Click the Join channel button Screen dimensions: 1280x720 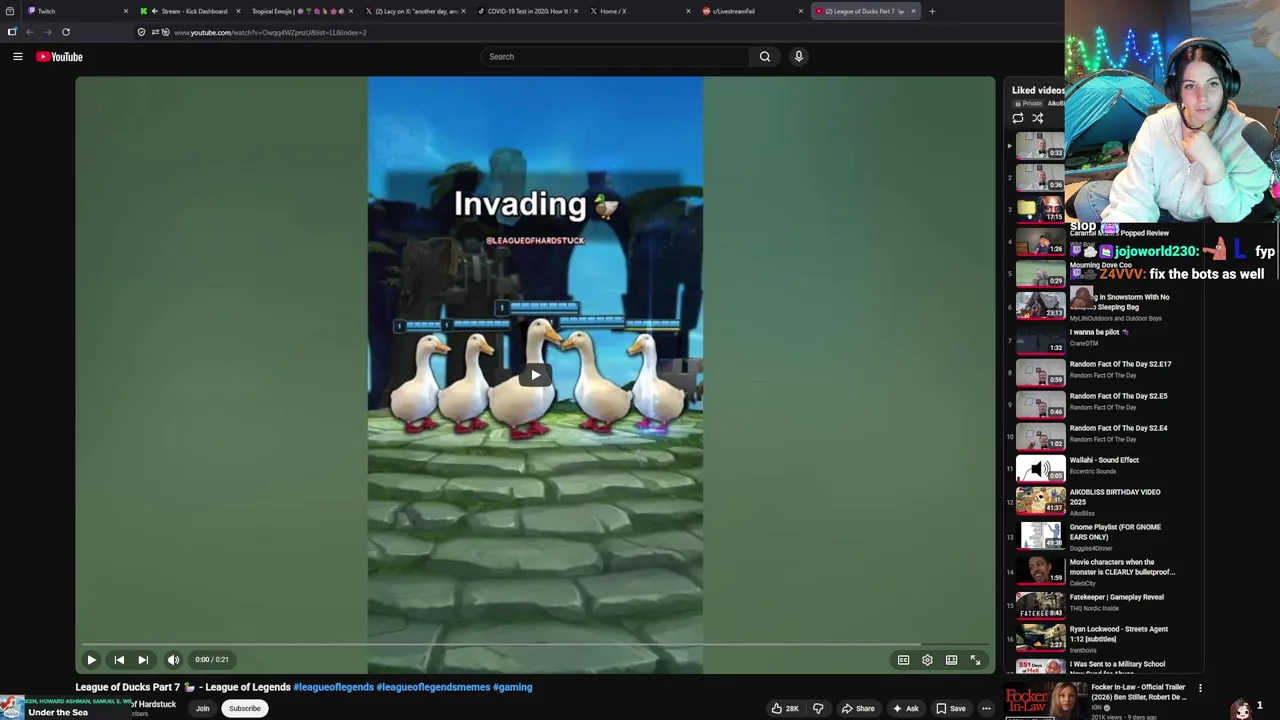(x=202, y=708)
